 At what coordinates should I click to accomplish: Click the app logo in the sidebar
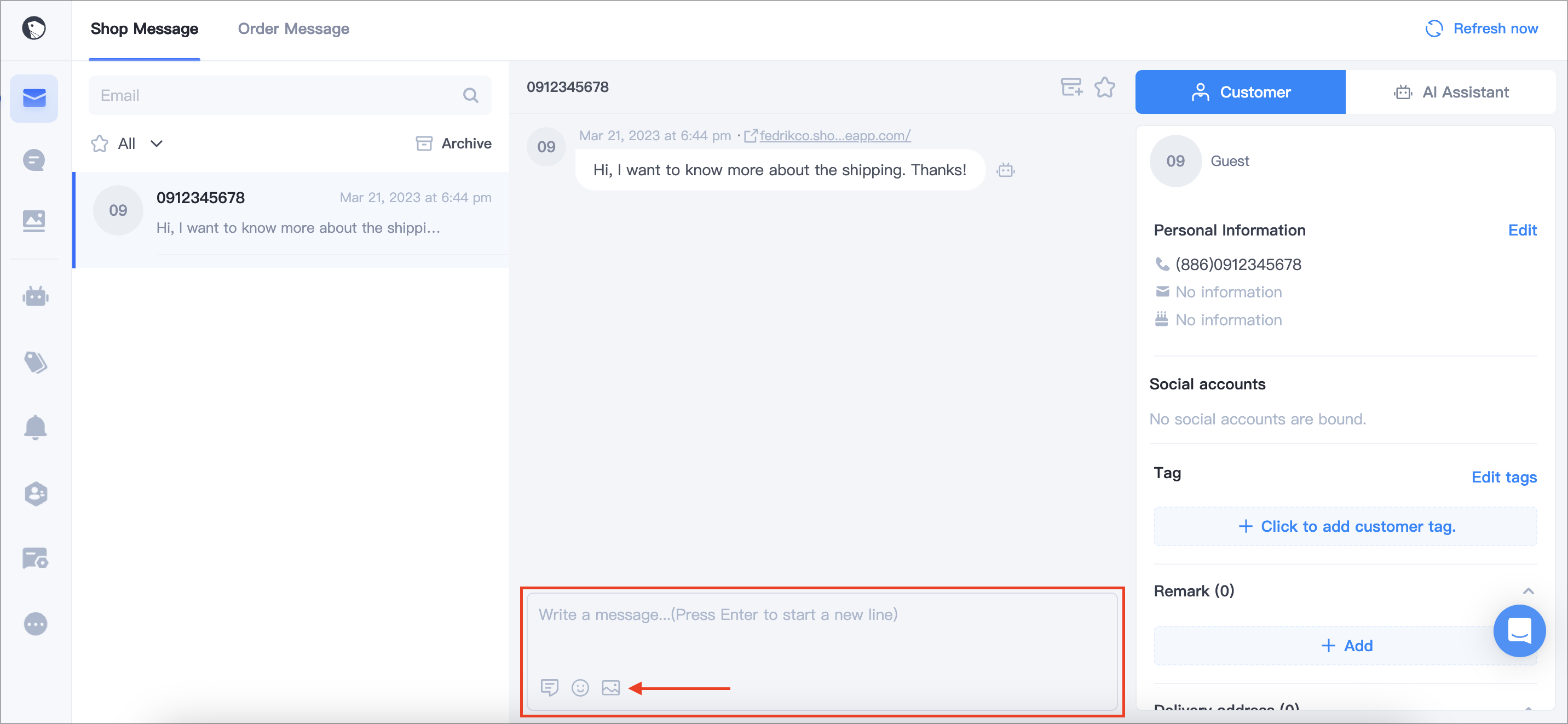[34, 28]
